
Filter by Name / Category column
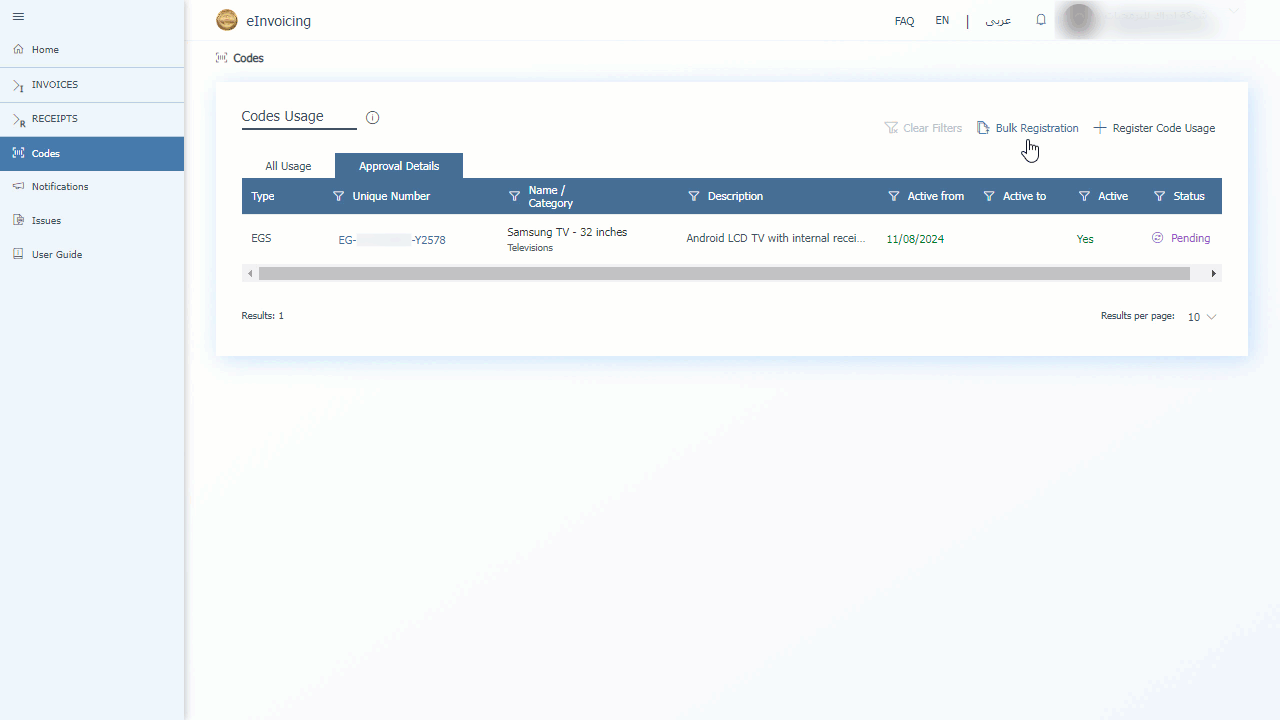(514, 196)
